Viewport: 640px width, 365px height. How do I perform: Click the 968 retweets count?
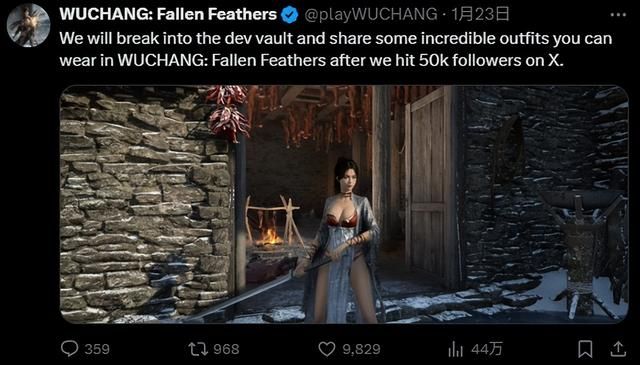[226, 349]
